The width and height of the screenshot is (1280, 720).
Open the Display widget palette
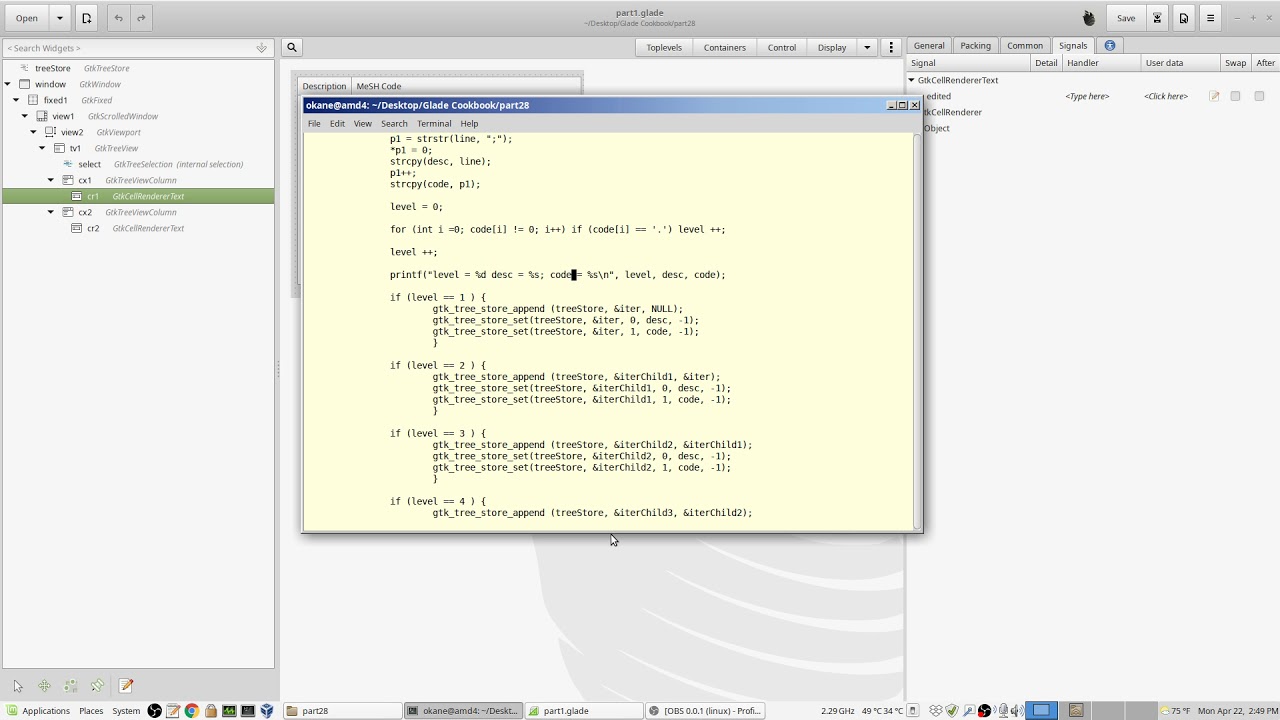click(832, 47)
